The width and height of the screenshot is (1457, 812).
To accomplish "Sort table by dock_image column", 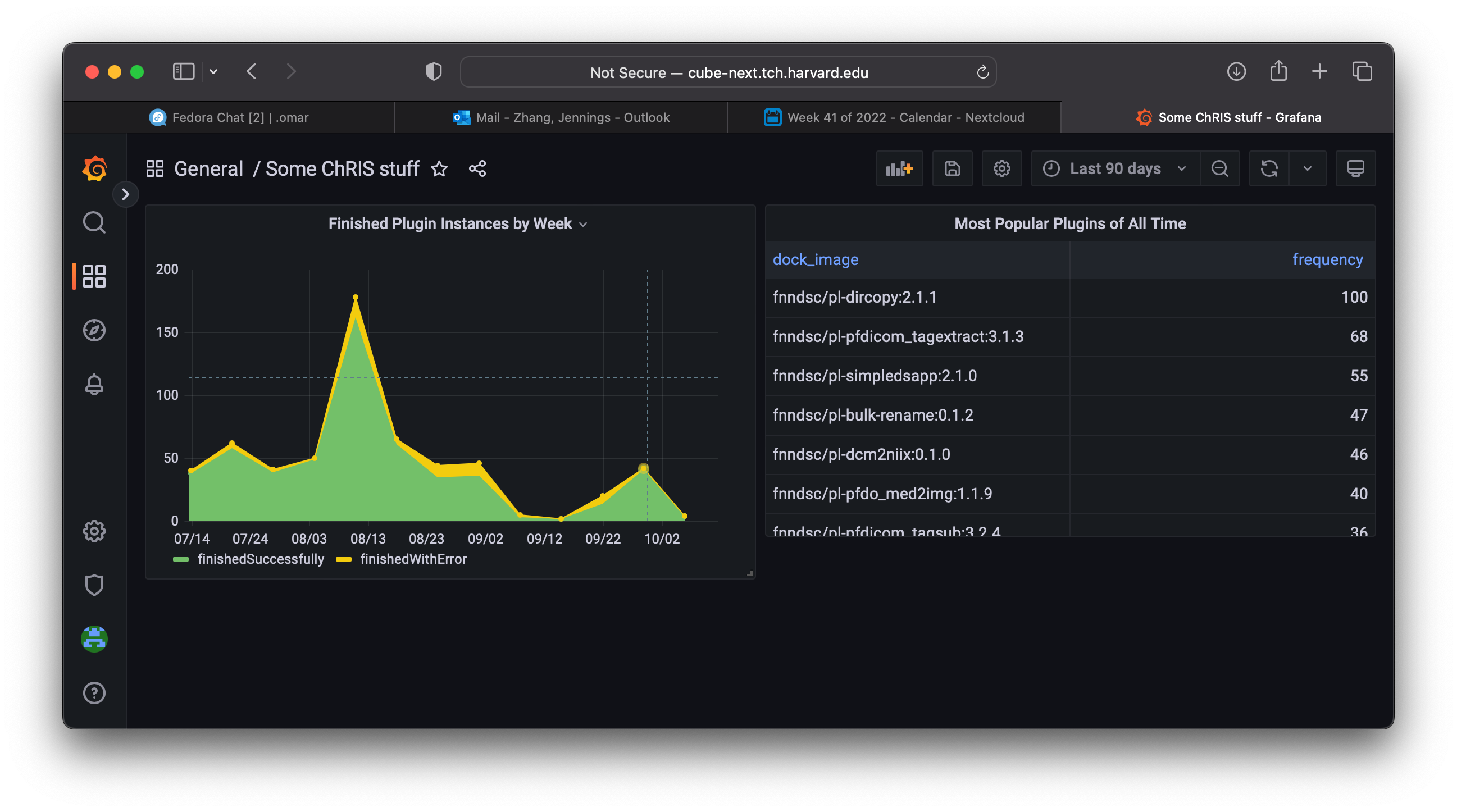I will click(x=815, y=259).
